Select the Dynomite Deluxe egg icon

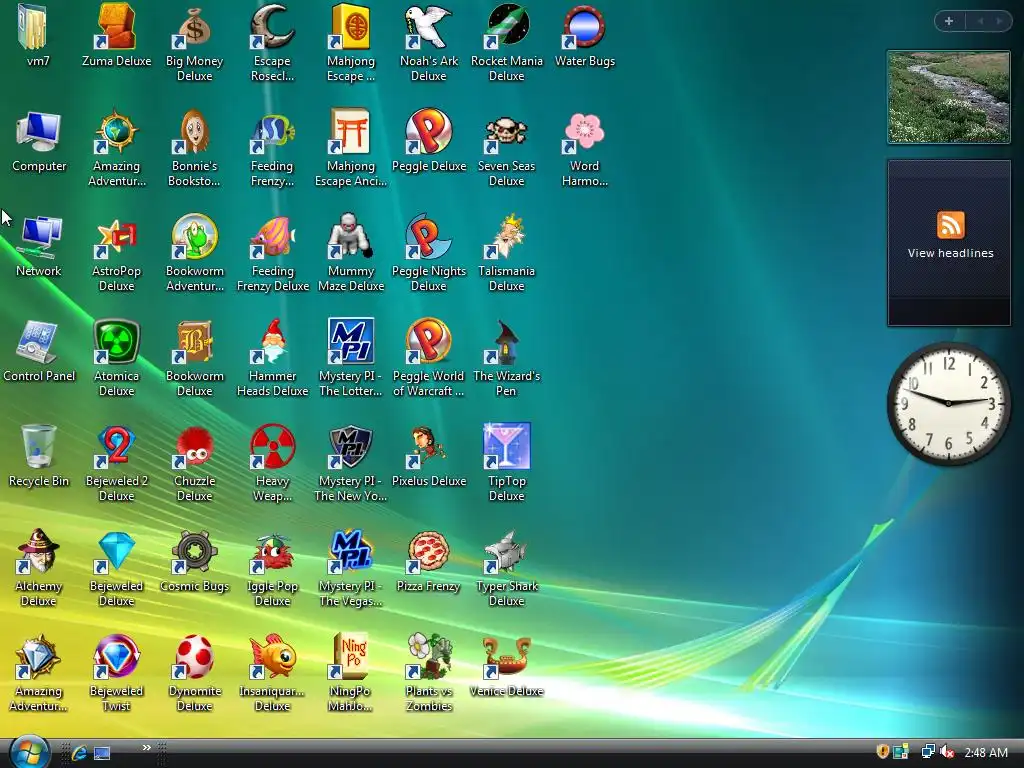pyautogui.click(x=195, y=657)
